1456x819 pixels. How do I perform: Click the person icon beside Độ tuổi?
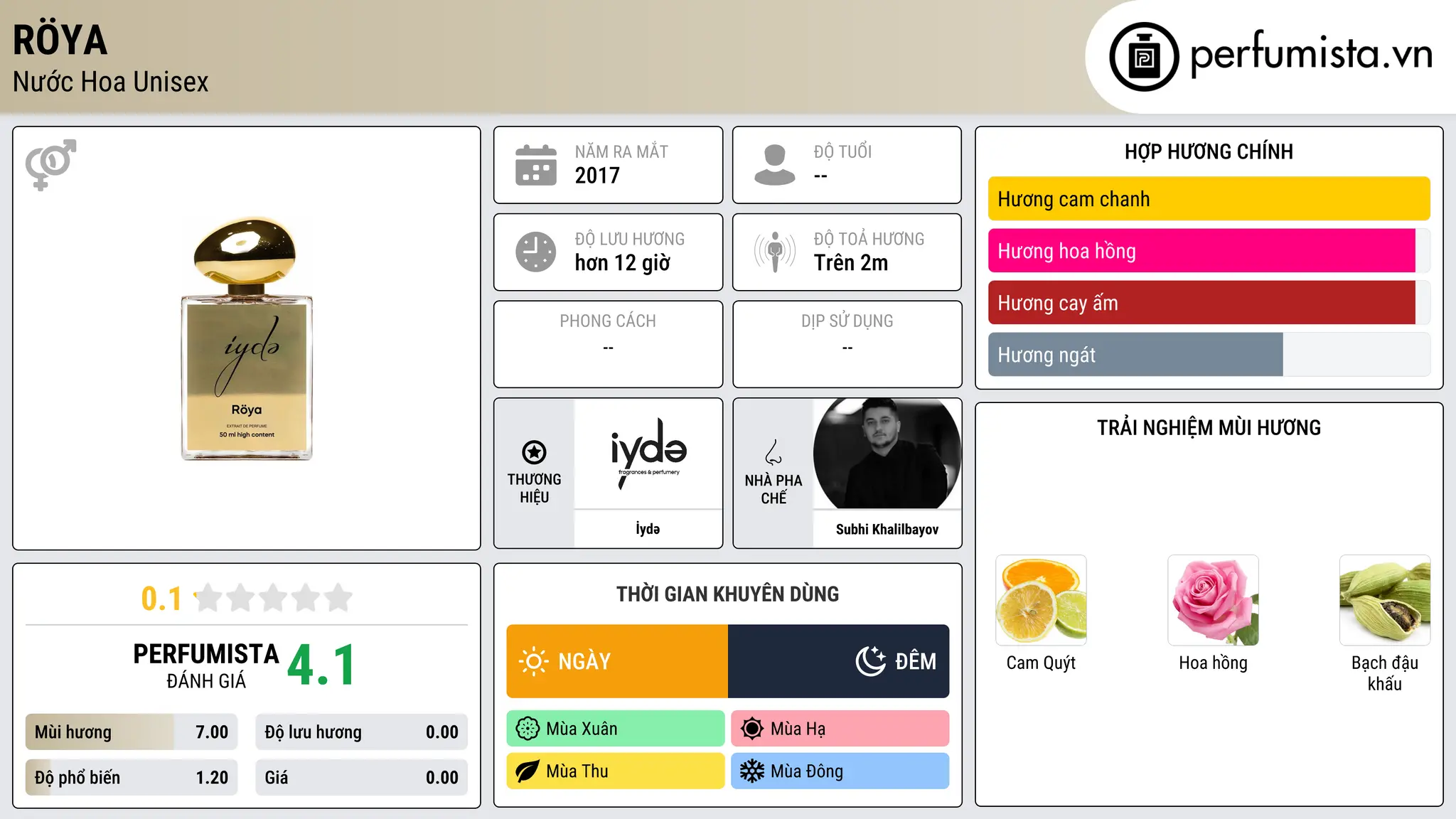(775, 165)
